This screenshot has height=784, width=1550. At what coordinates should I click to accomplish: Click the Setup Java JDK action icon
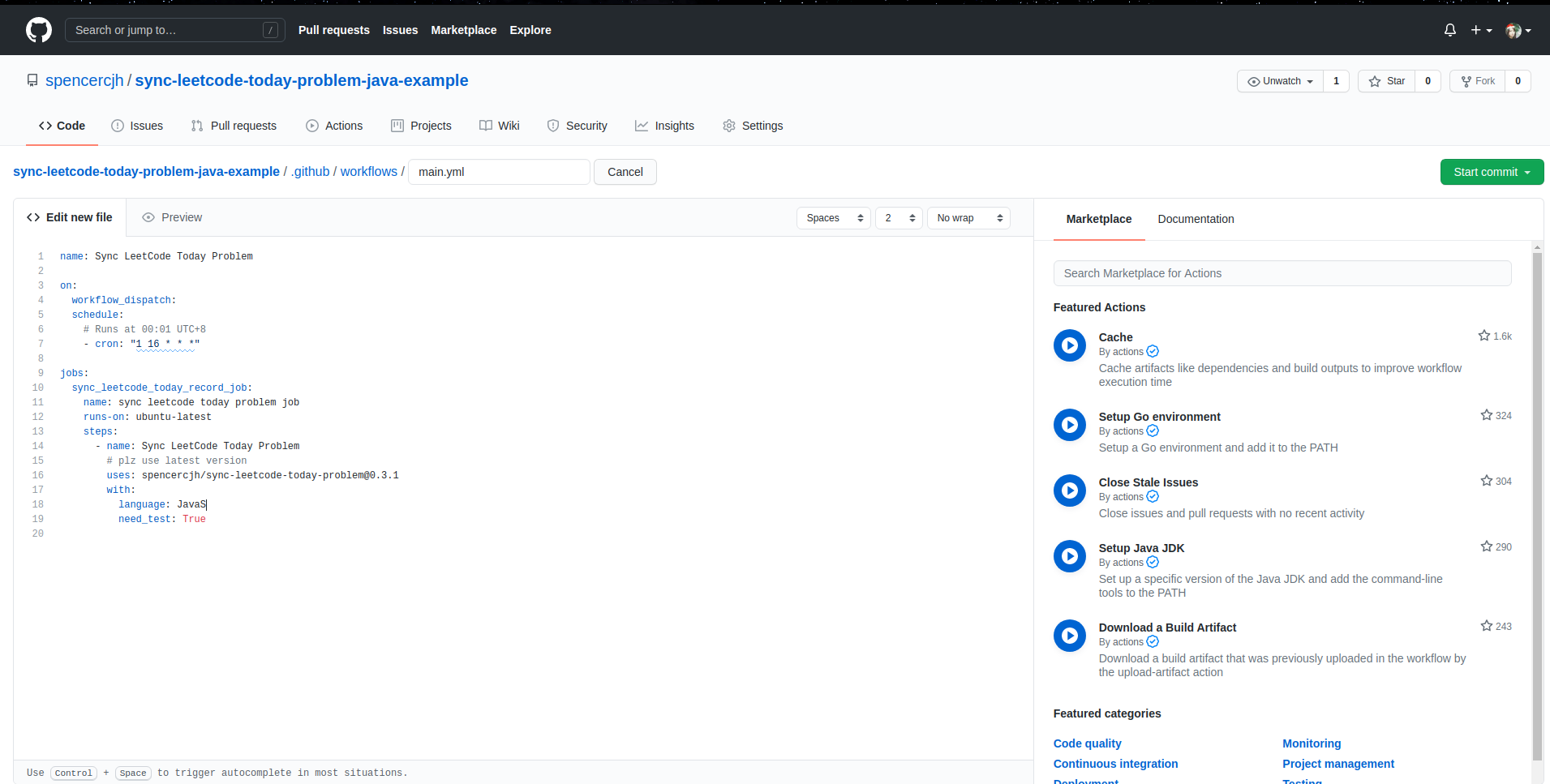pos(1070,556)
